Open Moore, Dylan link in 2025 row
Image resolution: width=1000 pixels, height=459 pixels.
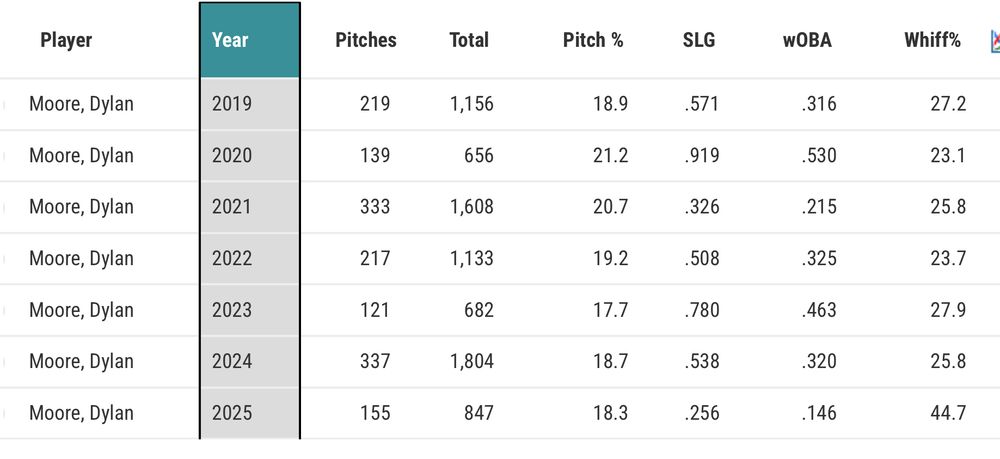[82, 413]
